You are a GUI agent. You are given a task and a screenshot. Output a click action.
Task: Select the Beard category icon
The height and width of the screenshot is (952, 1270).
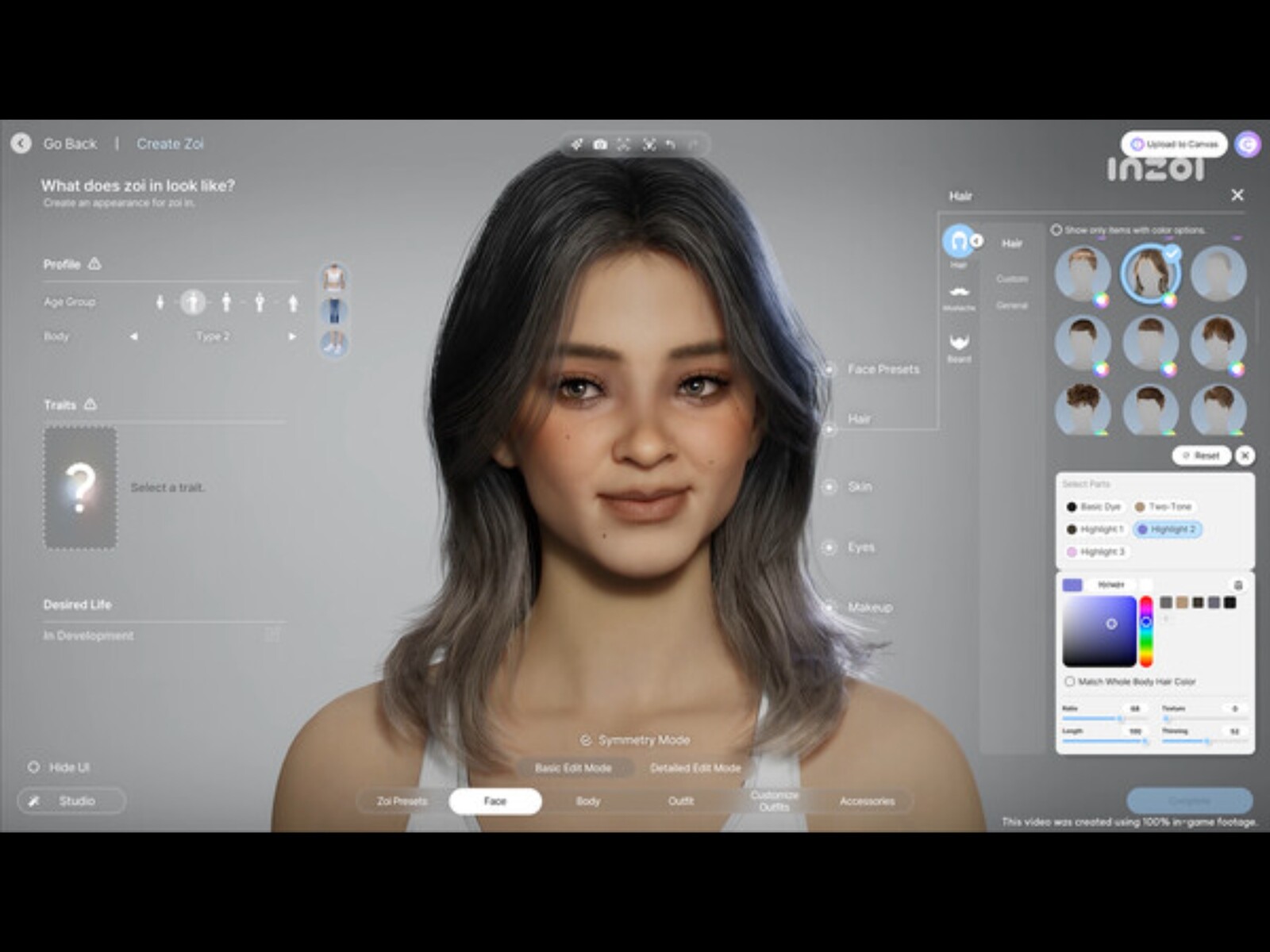tap(959, 342)
